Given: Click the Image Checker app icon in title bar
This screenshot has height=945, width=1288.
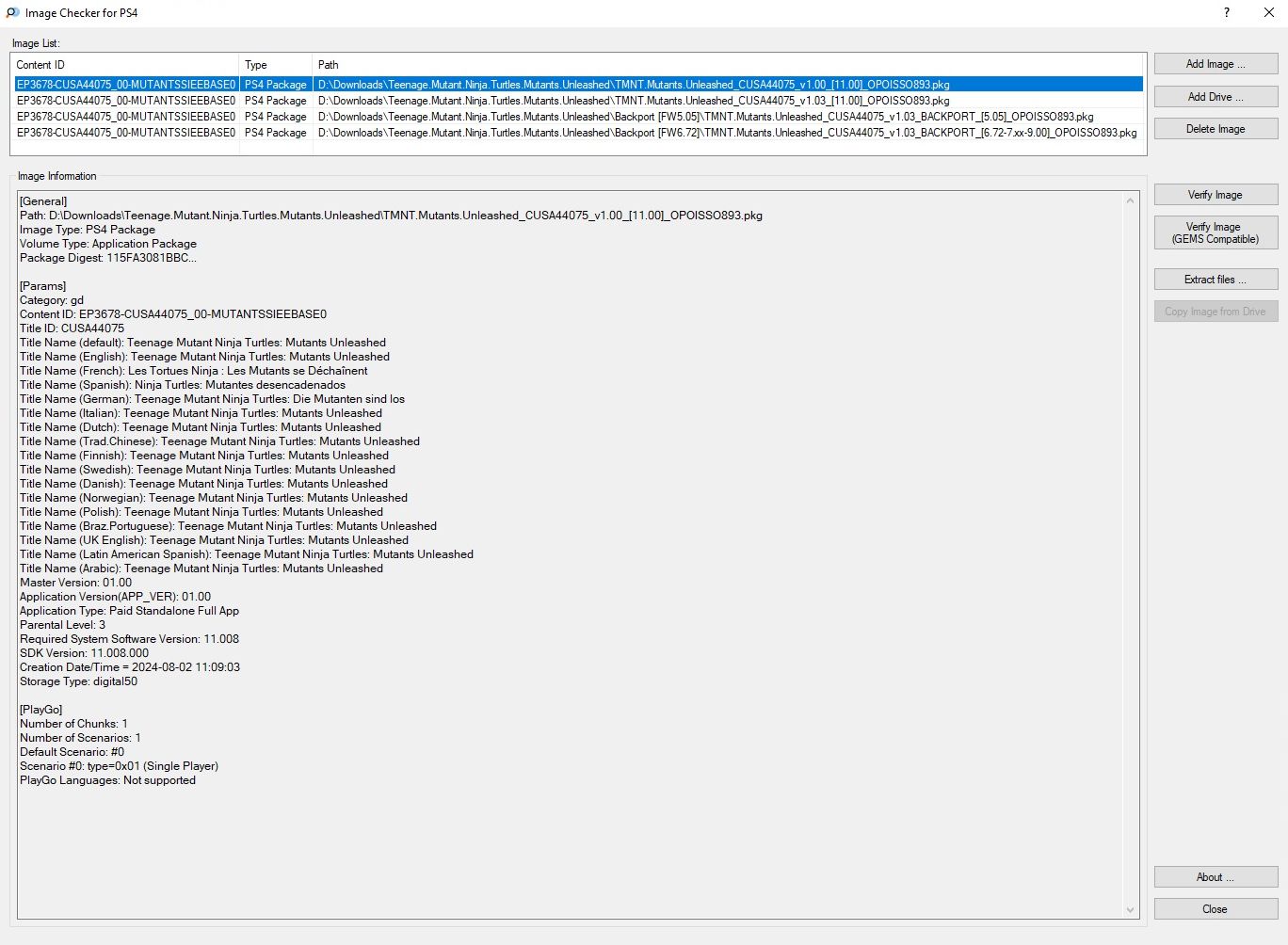Looking at the screenshot, I should coord(12,13).
